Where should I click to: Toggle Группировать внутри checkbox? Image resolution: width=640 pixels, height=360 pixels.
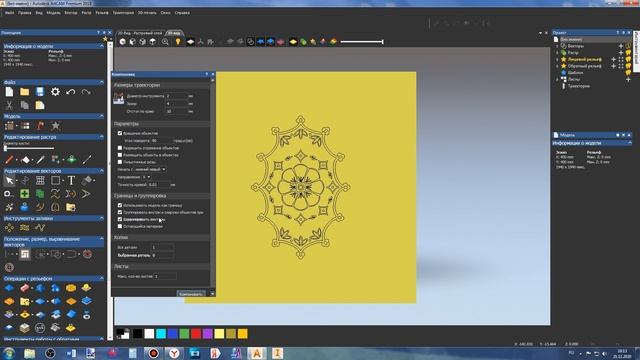point(120,212)
